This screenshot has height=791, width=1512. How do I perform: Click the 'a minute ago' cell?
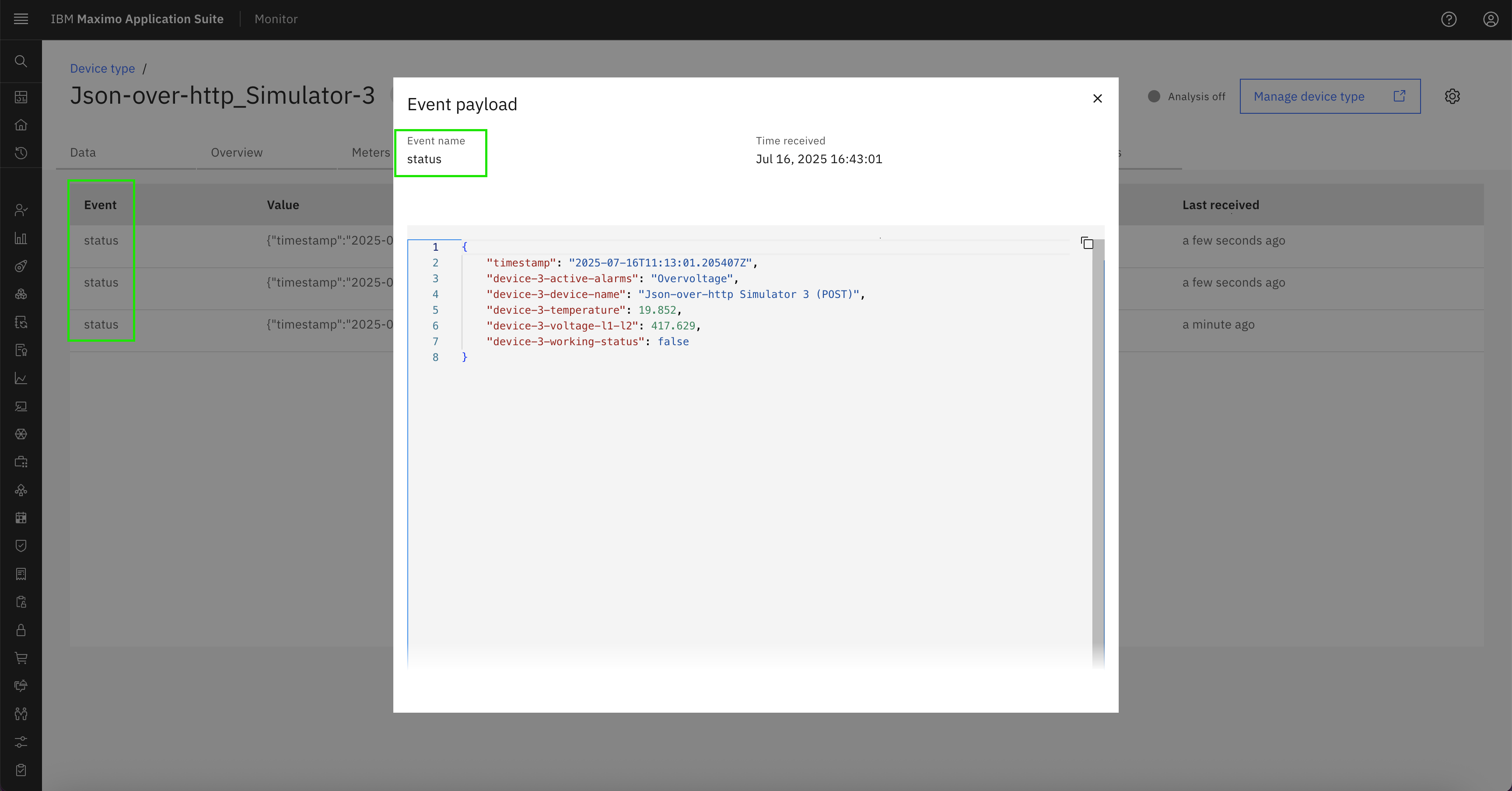1218,325
